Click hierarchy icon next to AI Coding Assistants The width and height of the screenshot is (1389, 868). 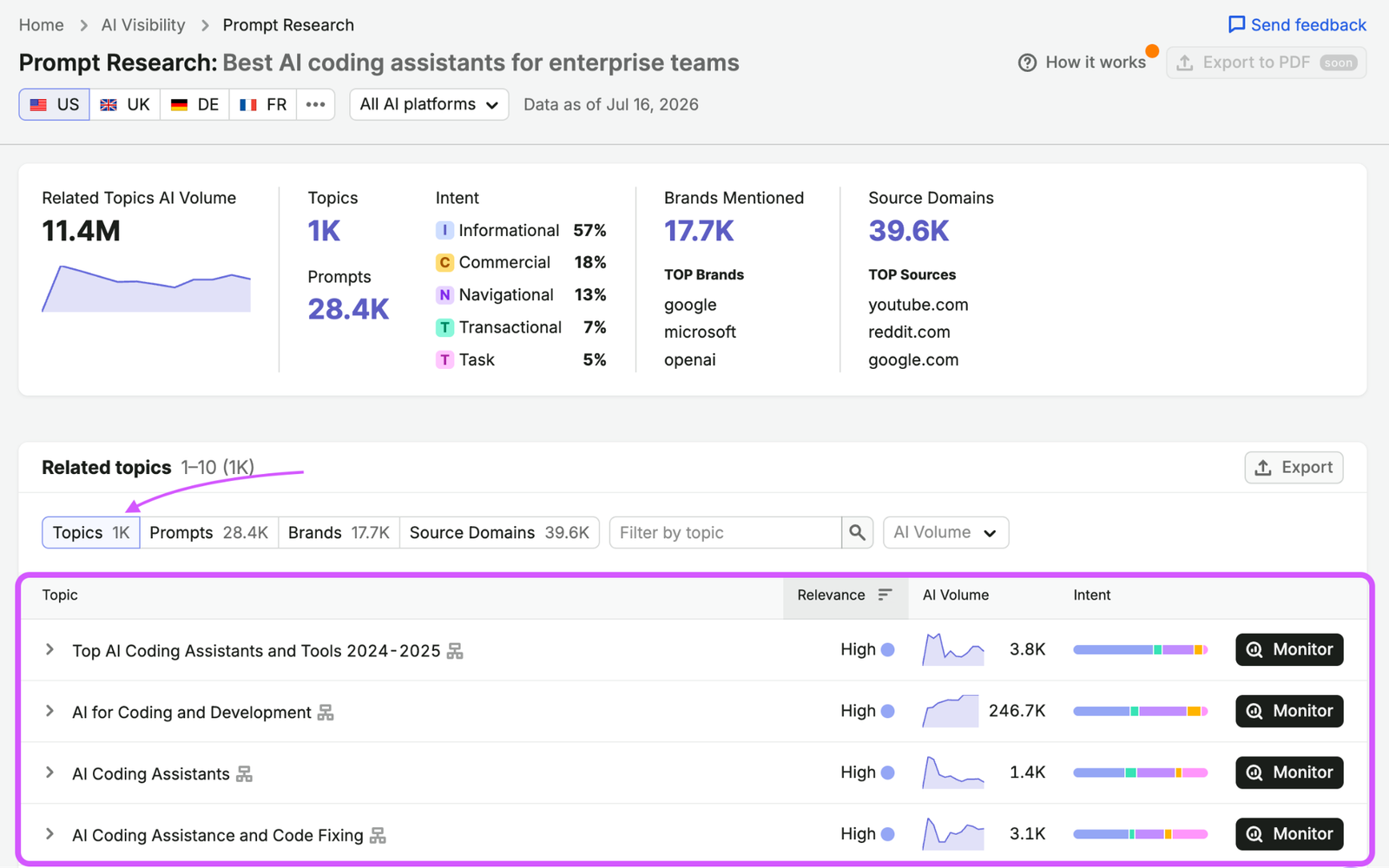(244, 774)
